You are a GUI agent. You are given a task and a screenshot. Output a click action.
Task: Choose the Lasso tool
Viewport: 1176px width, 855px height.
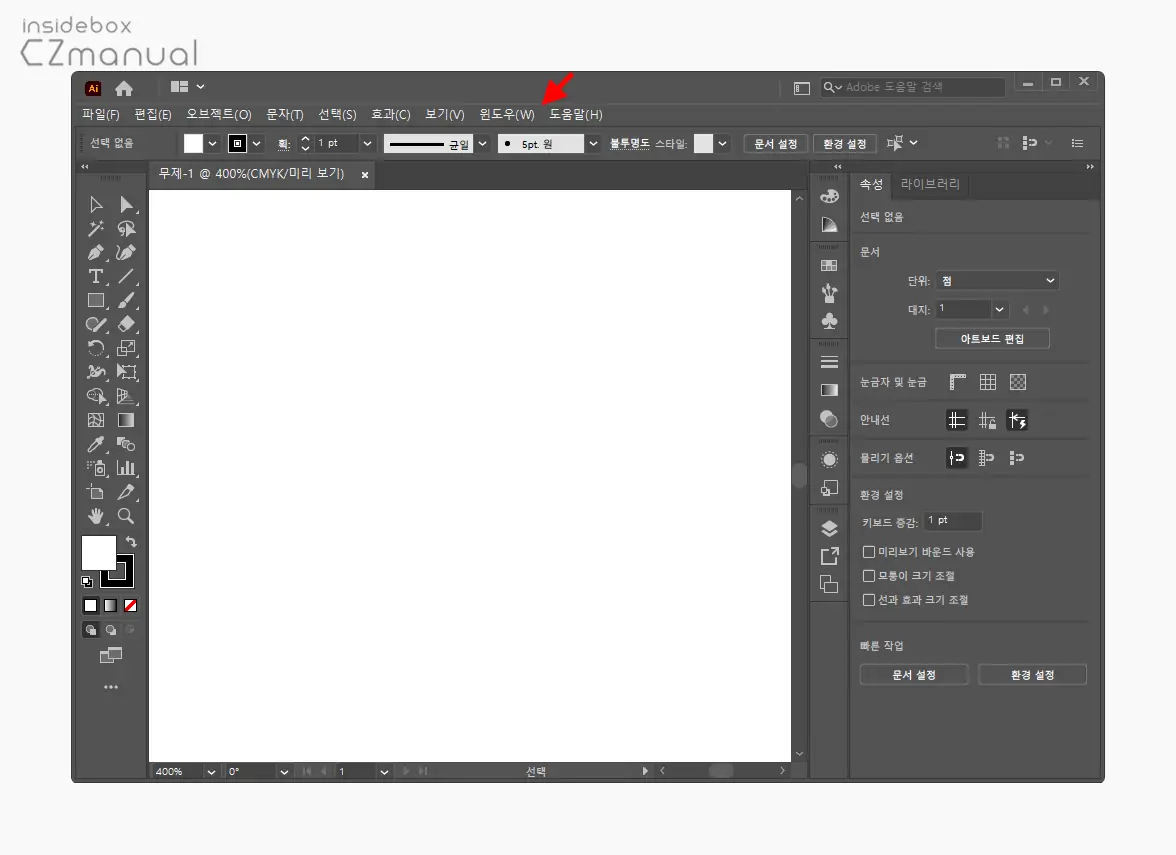coord(126,229)
